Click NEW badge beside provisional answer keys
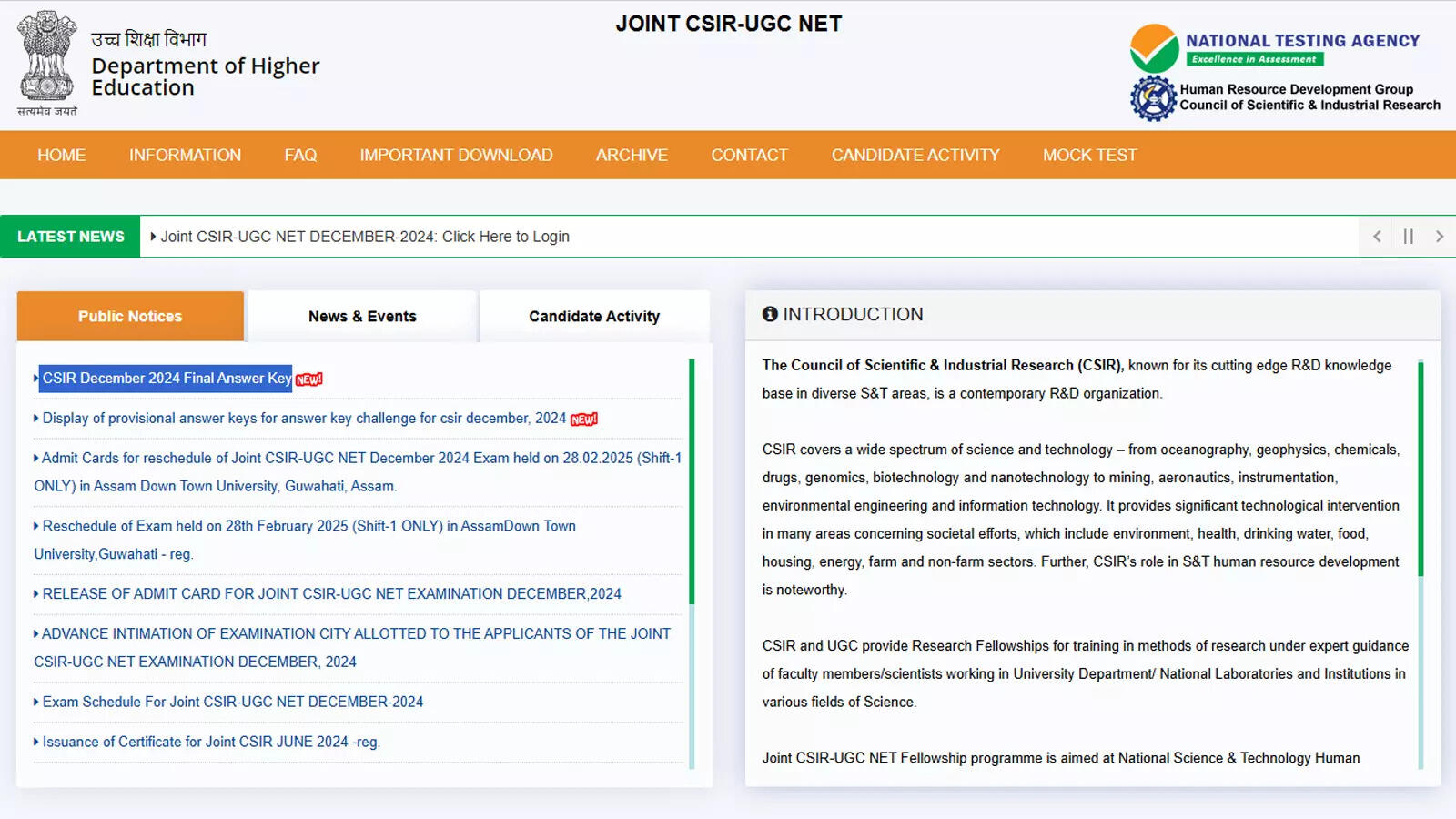Image resolution: width=1456 pixels, height=819 pixels. click(584, 420)
